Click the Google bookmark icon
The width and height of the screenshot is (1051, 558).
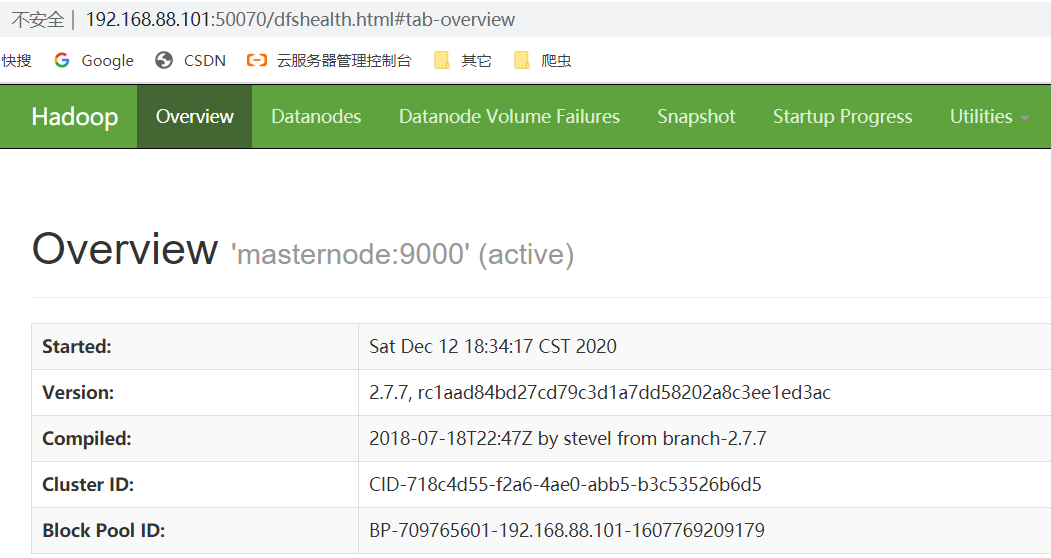click(62, 60)
